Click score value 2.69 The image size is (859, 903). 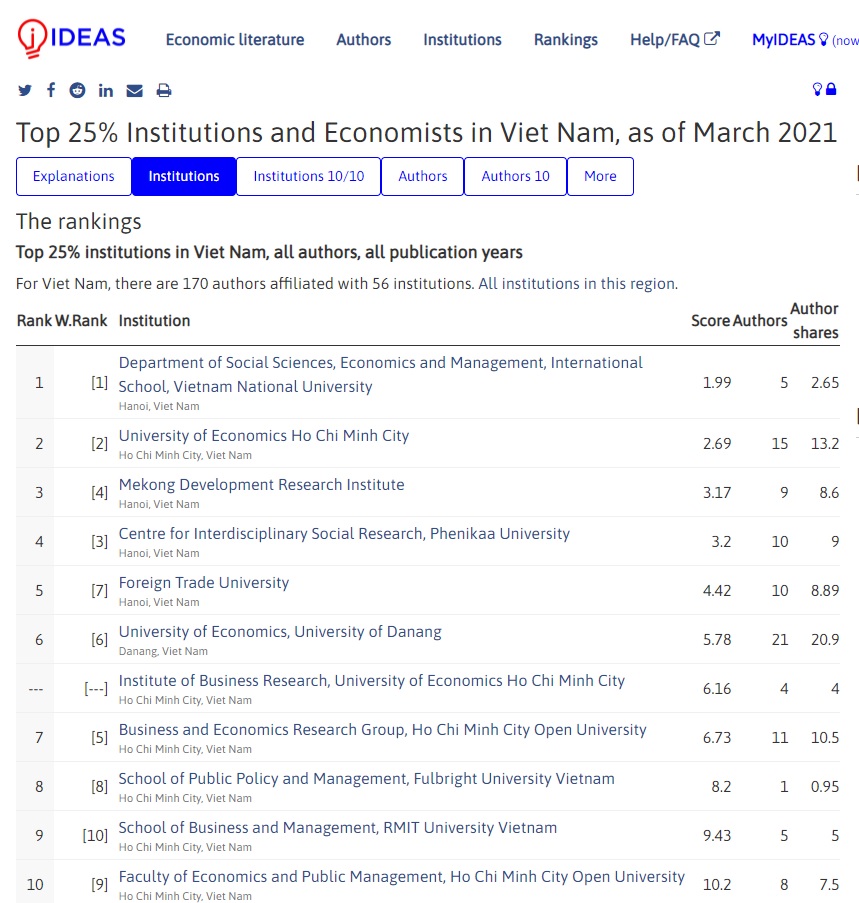pyautogui.click(x=717, y=444)
